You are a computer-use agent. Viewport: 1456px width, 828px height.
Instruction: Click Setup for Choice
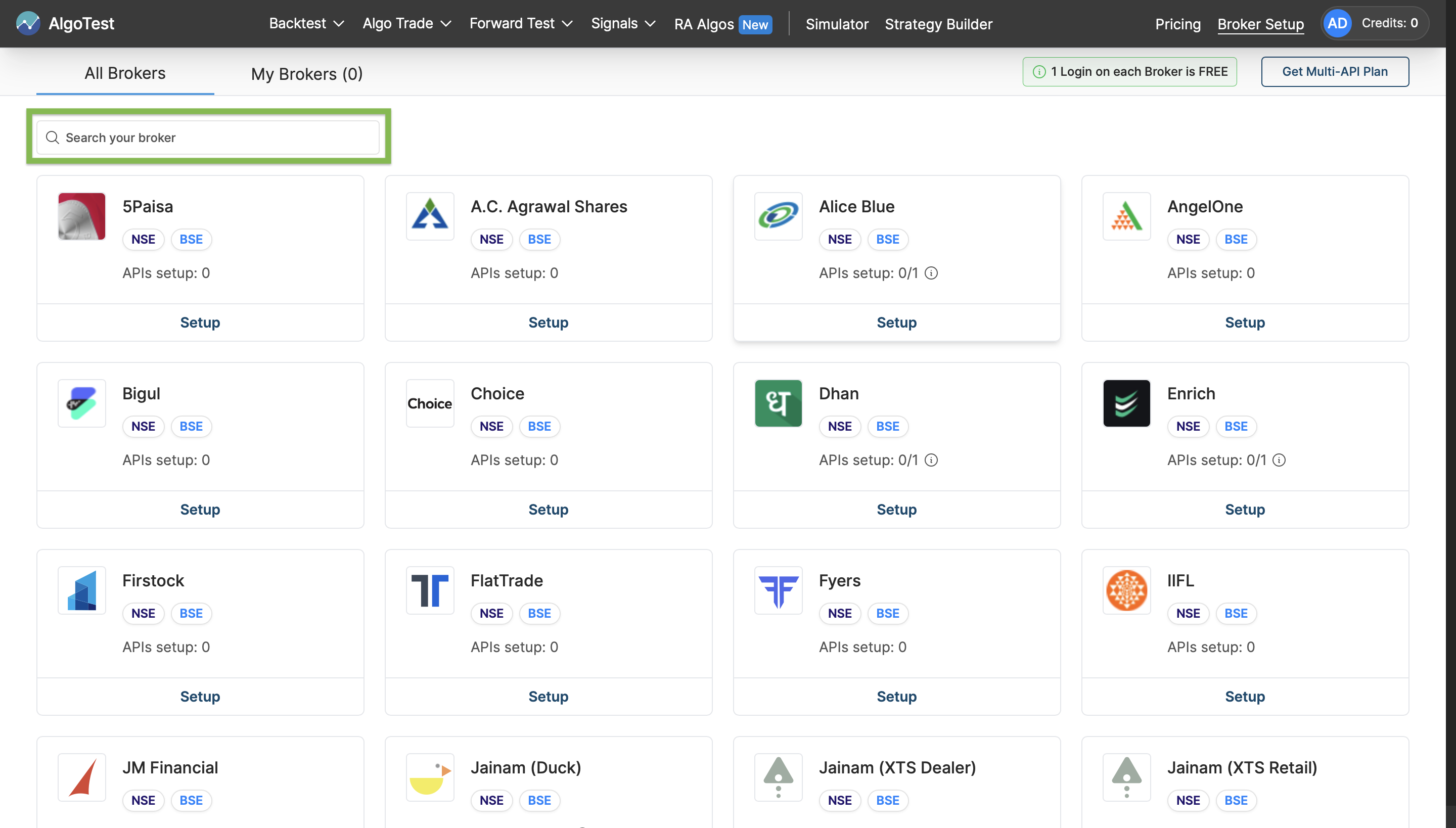(x=548, y=510)
